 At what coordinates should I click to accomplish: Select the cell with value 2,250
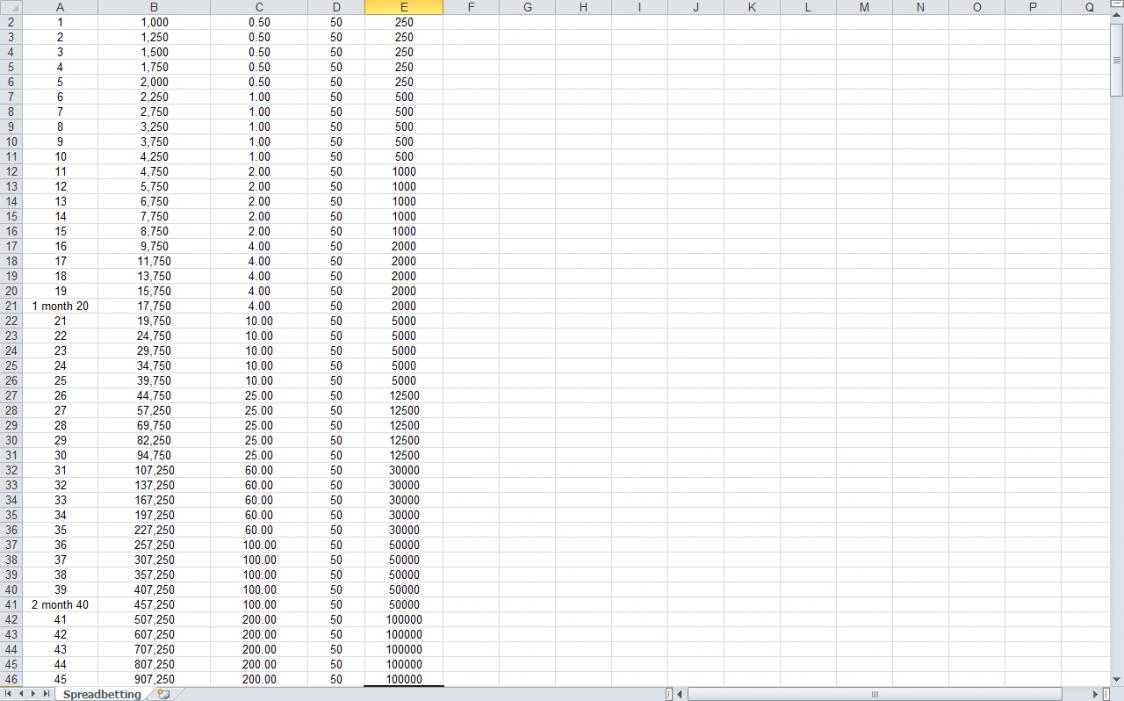pyautogui.click(x=154, y=97)
